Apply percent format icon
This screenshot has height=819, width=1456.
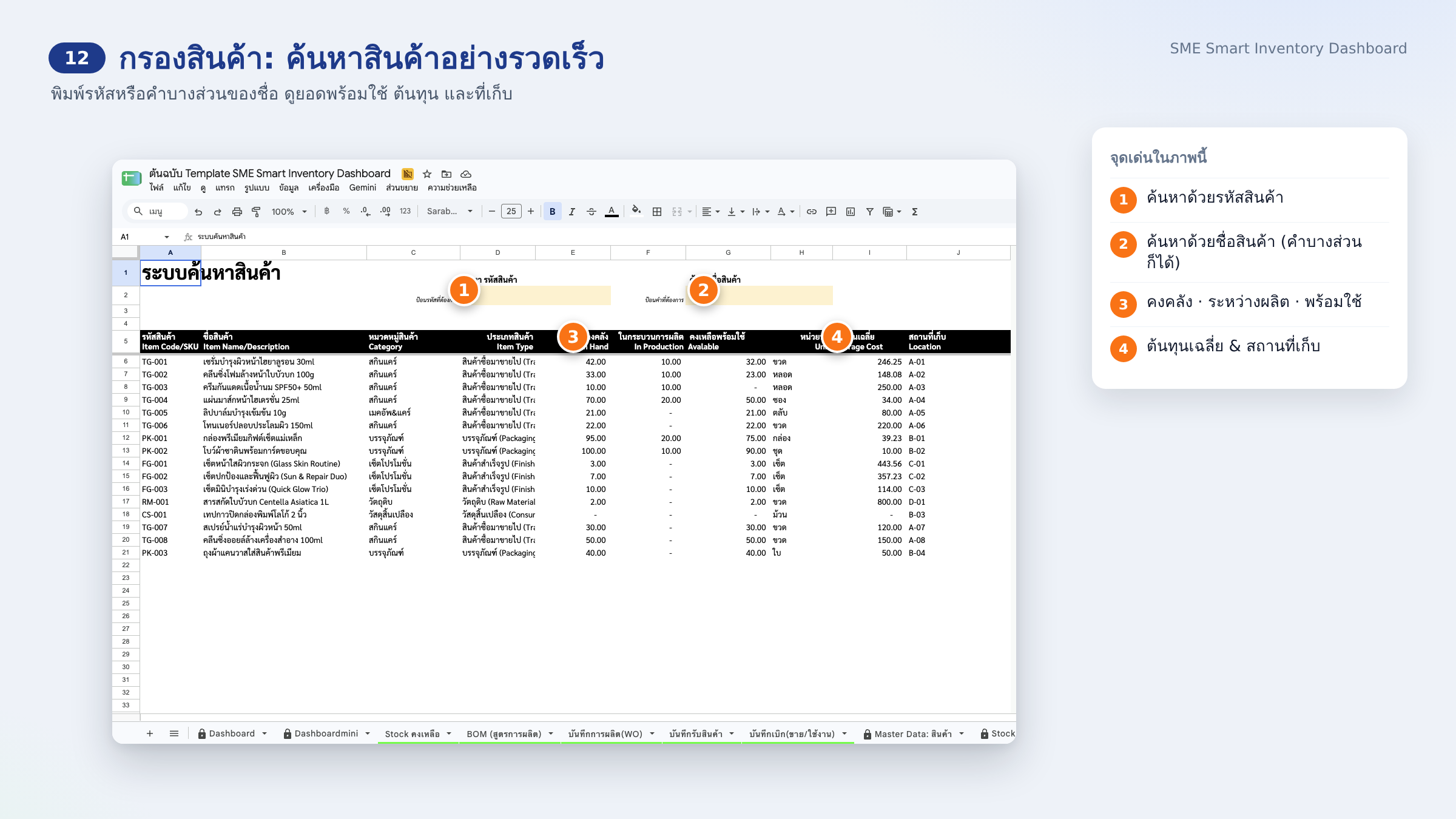(346, 211)
